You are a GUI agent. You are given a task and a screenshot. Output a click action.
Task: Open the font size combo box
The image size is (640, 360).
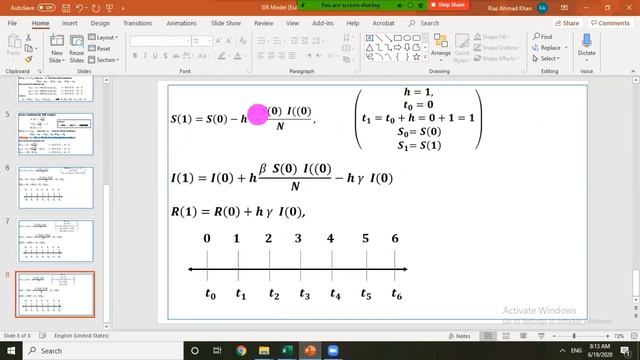202,41
